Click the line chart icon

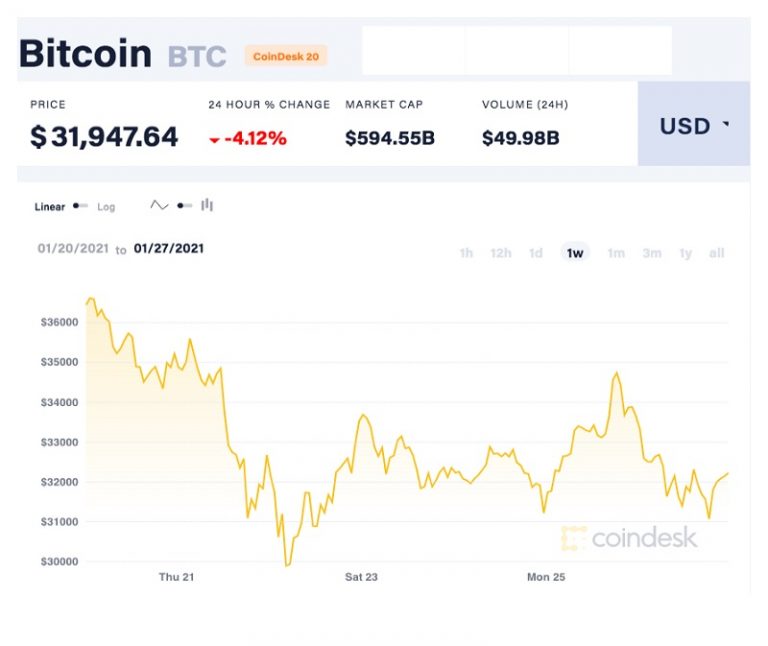(159, 205)
